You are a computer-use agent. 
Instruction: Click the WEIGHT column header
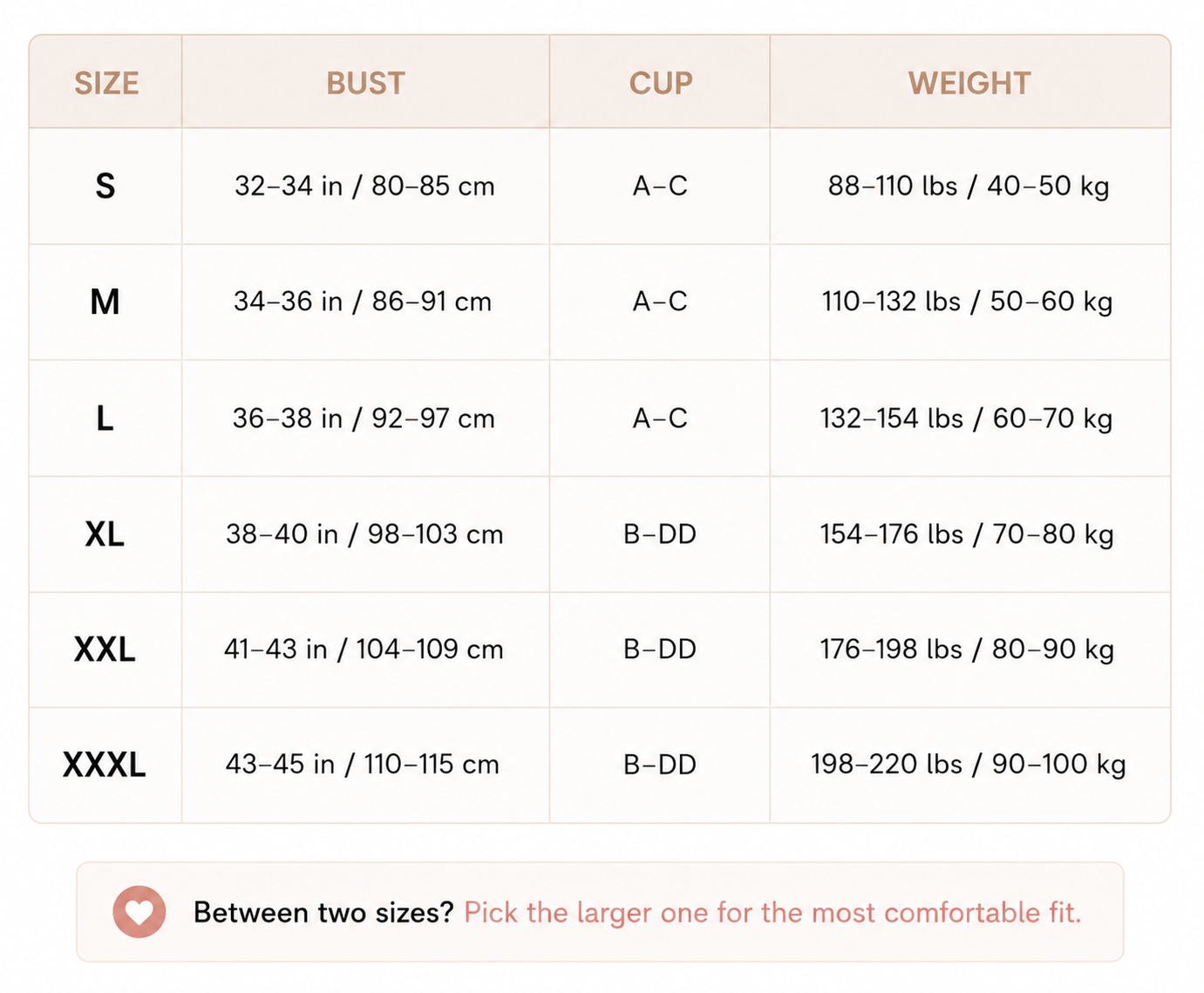969,84
